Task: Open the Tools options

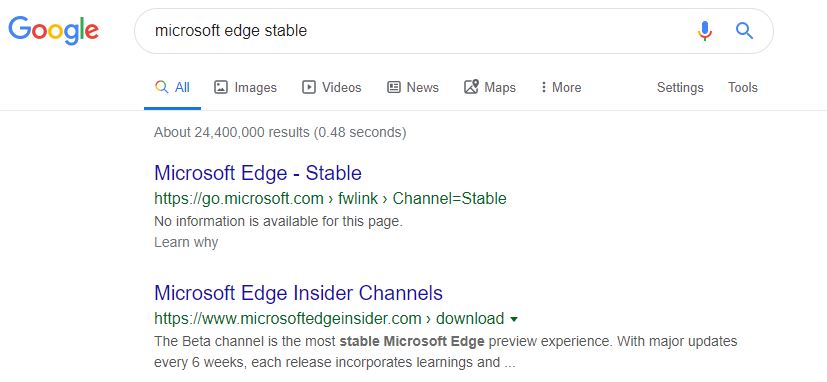Action: click(x=743, y=88)
